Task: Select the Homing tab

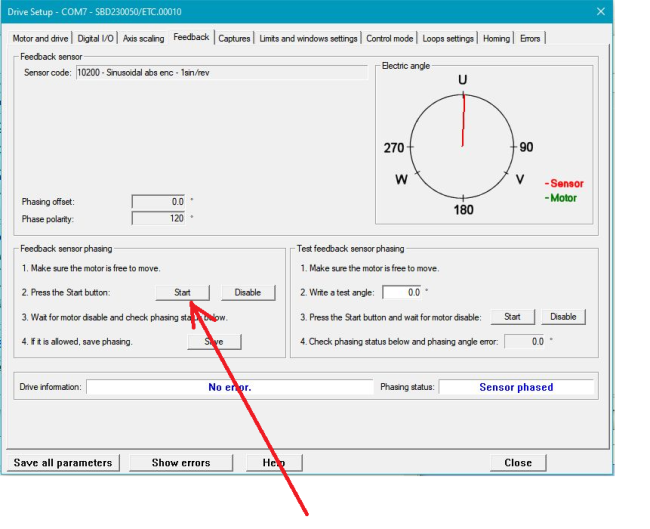Action: click(496, 39)
